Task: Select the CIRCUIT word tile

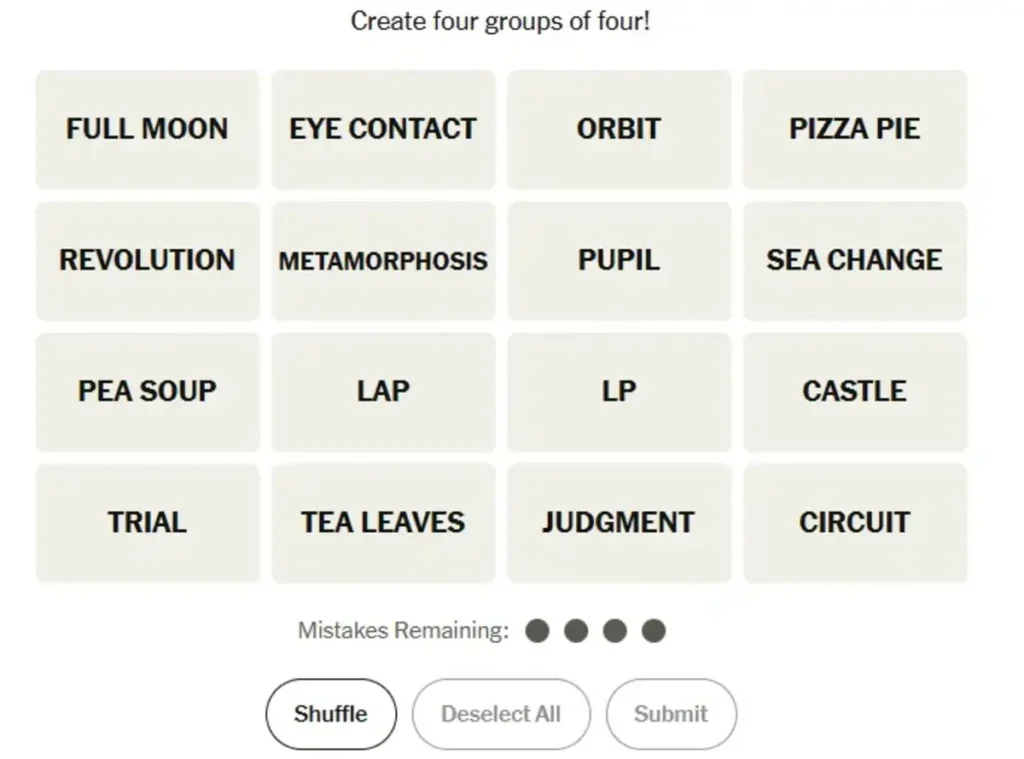Action: (x=855, y=523)
